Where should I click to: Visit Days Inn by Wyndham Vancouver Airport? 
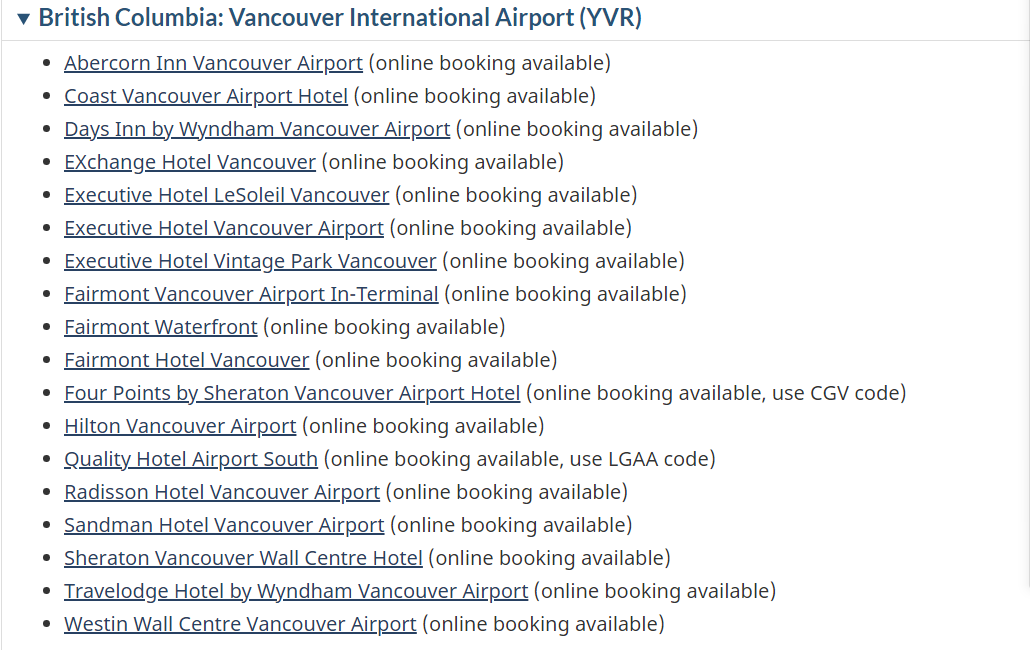click(x=257, y=129)
